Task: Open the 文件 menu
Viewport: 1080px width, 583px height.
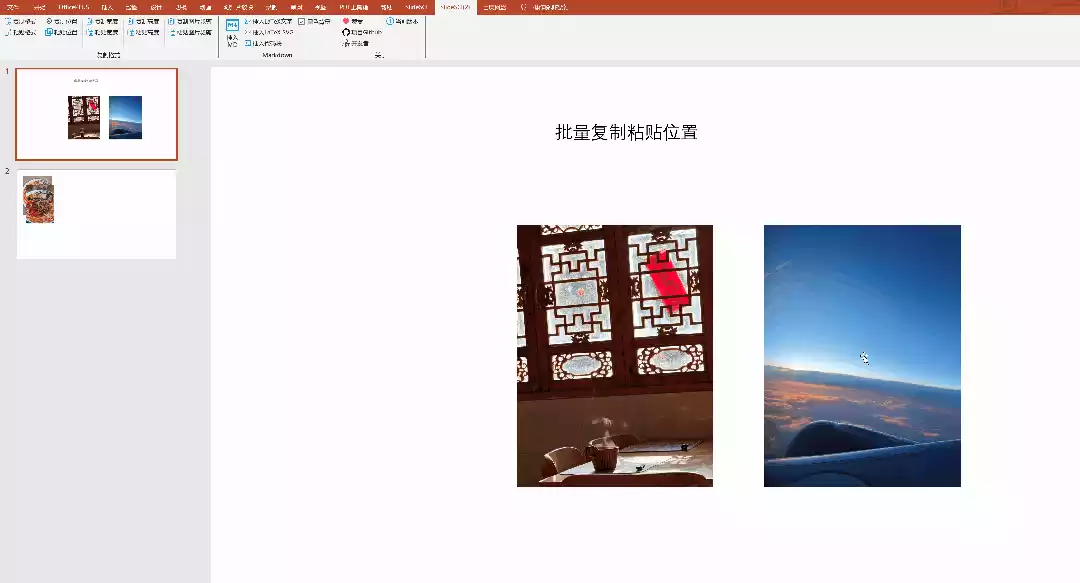Action: (x=12, y=7)
